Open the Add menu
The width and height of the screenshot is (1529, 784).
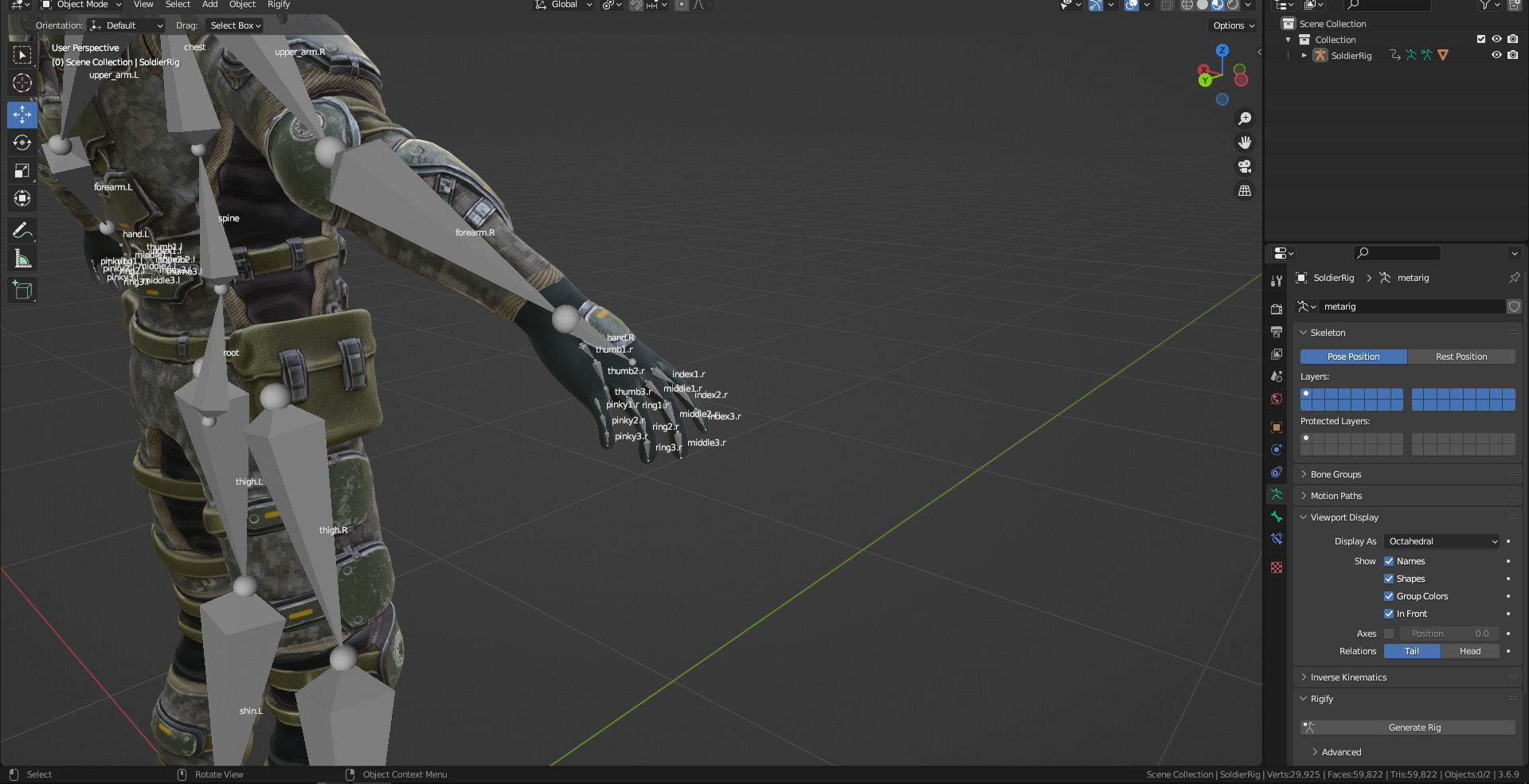[209, 5]
